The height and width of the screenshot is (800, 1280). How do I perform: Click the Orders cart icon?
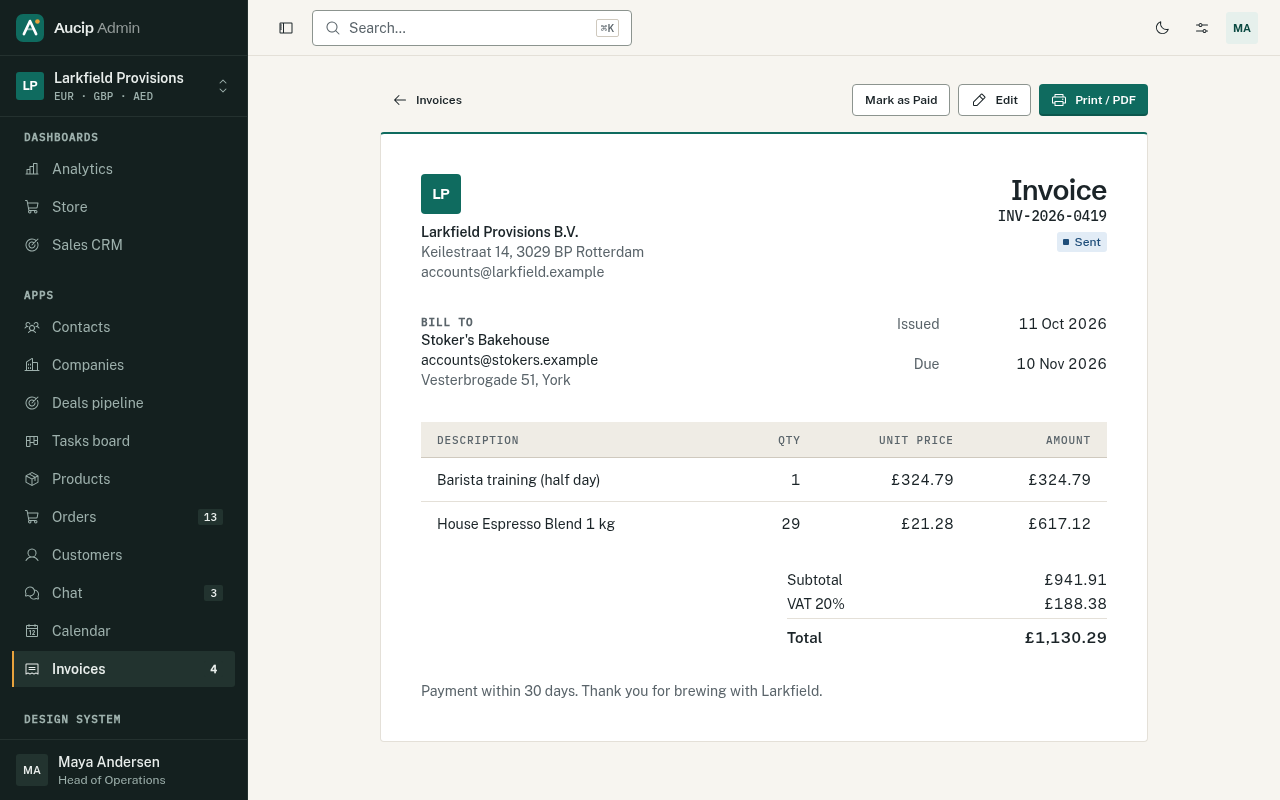coord(32,517)
